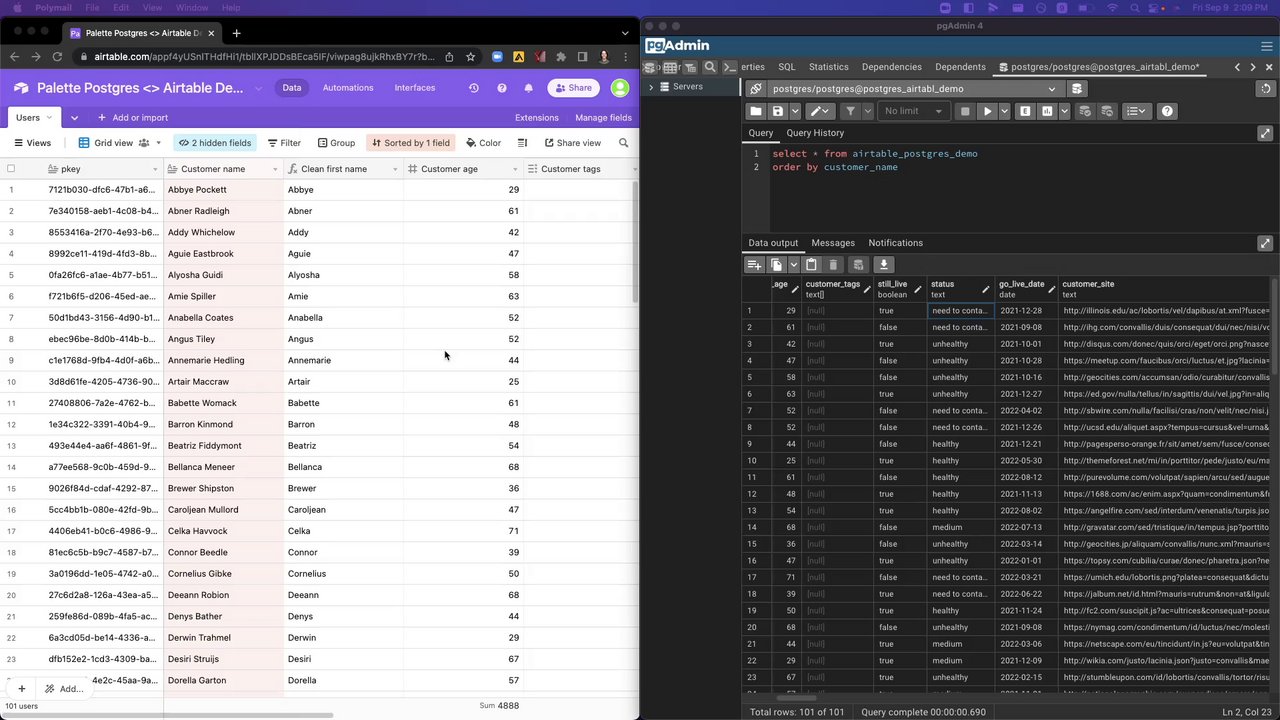The image size is (1280, 720).
Task: Paste rows in pgAdmin data output
Action: click(x=811, y=265)
